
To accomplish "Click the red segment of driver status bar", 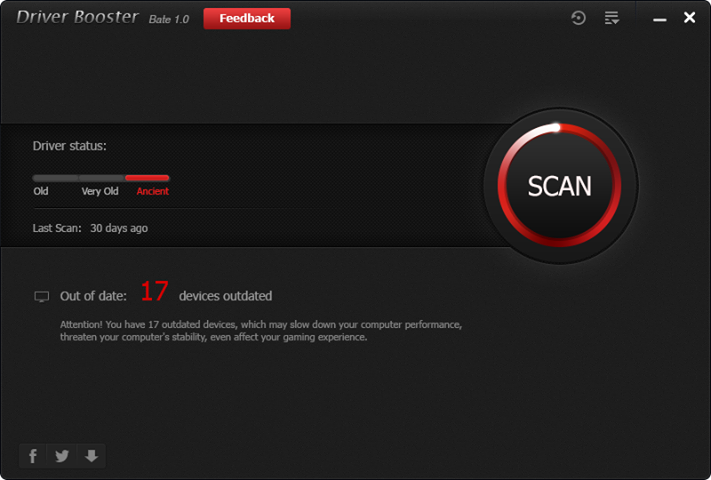I will point(147,178).
